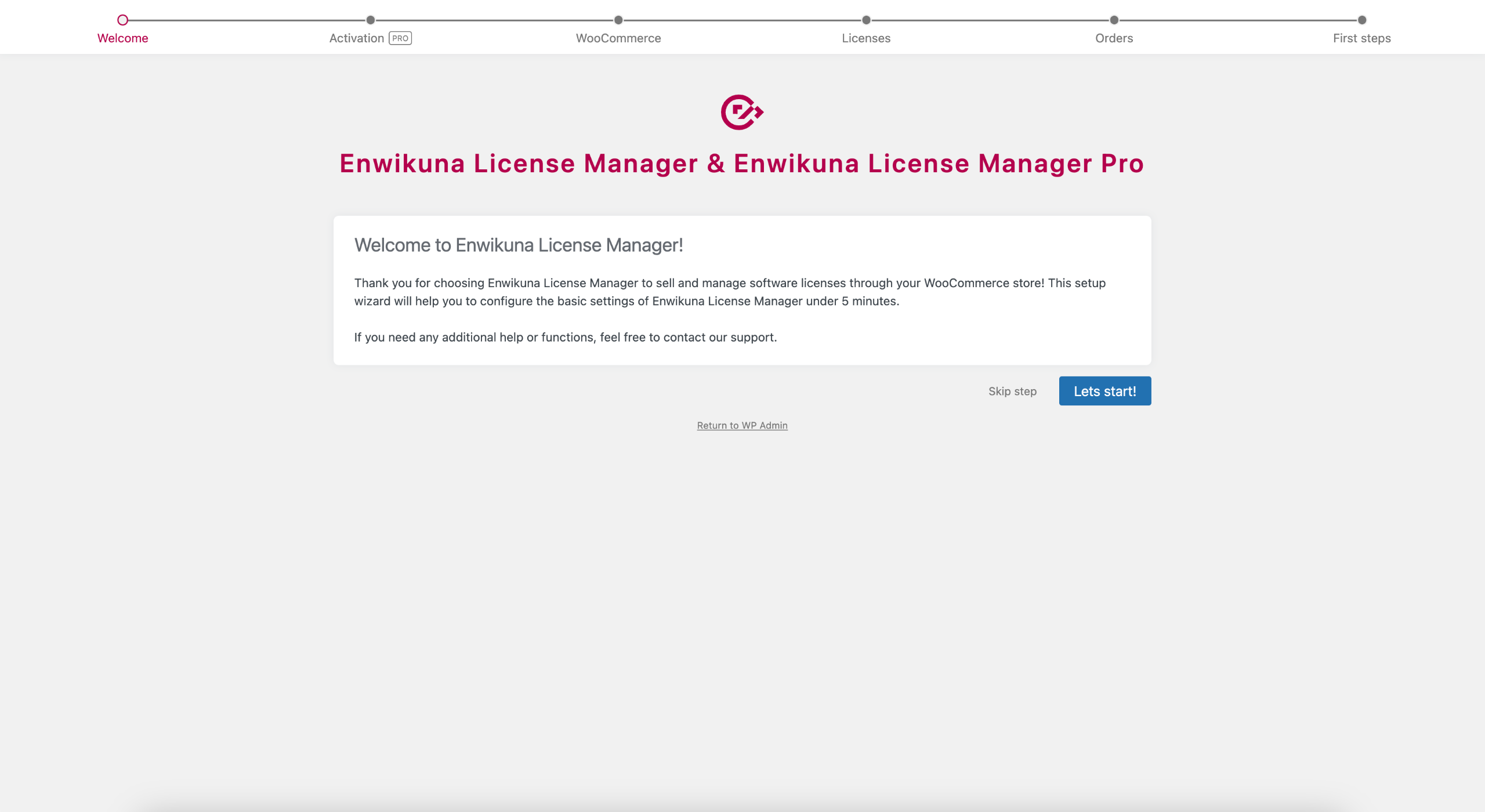Go to the Orders step label

click(1114, 38)
